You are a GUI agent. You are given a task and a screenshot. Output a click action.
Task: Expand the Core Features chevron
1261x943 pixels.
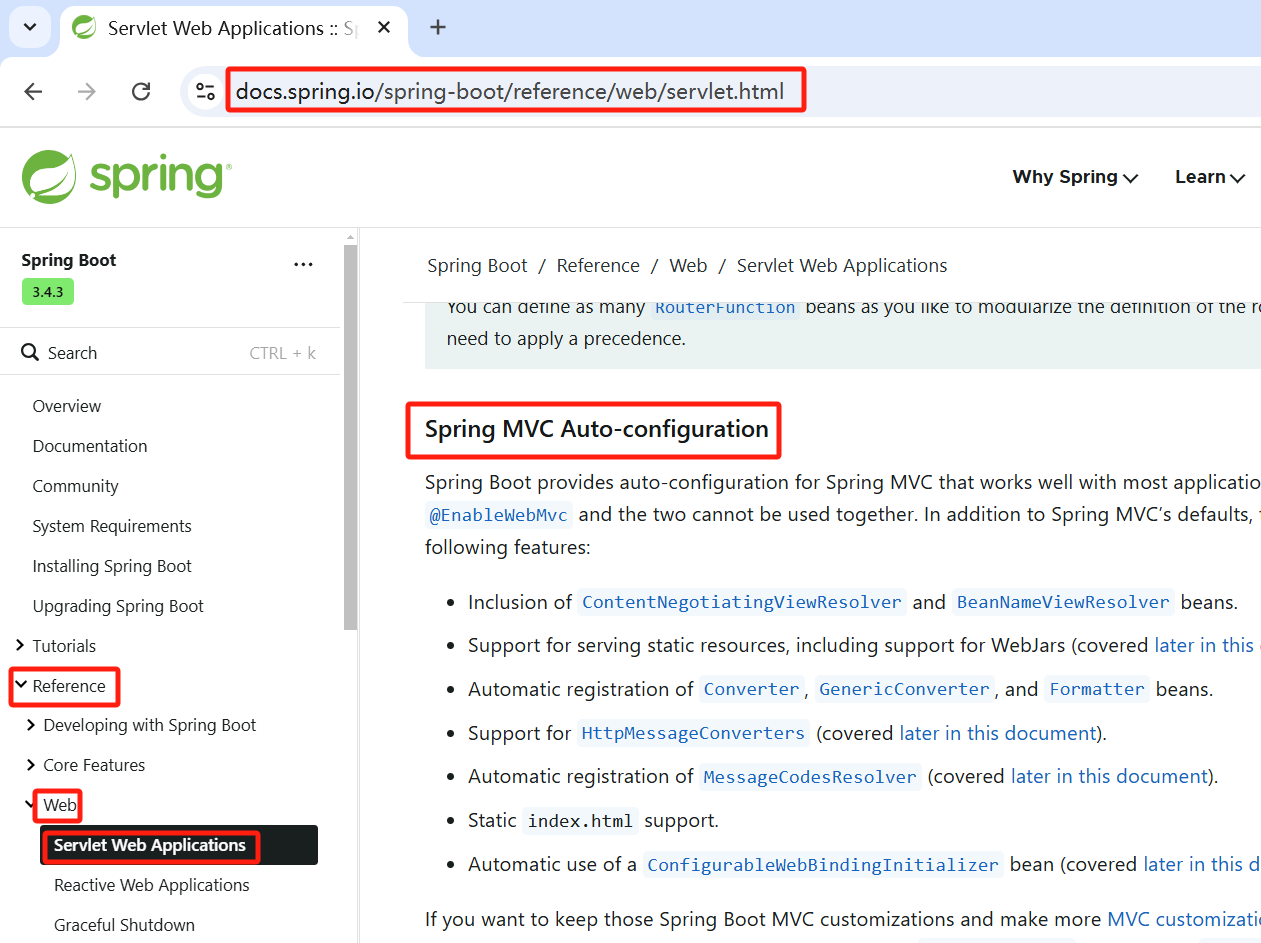(x=32, y=765)
